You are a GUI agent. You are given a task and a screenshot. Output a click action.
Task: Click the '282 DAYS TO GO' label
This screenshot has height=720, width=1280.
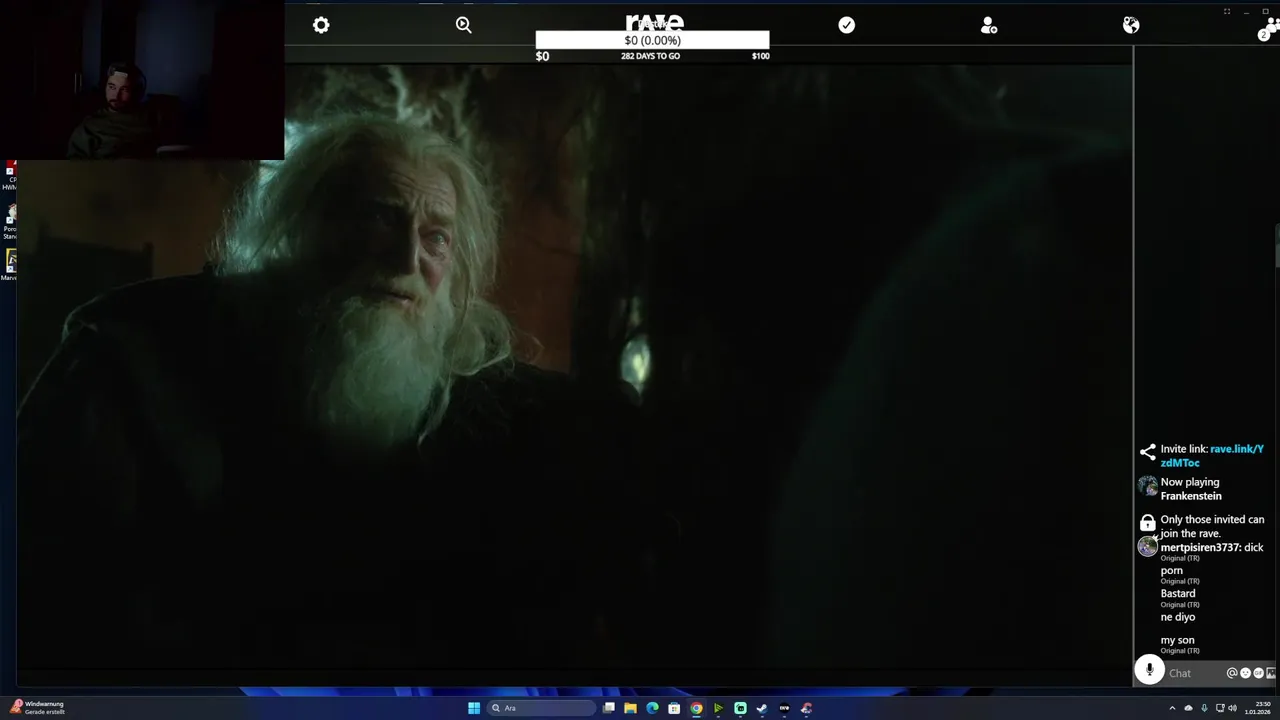[x=650, y=56]
